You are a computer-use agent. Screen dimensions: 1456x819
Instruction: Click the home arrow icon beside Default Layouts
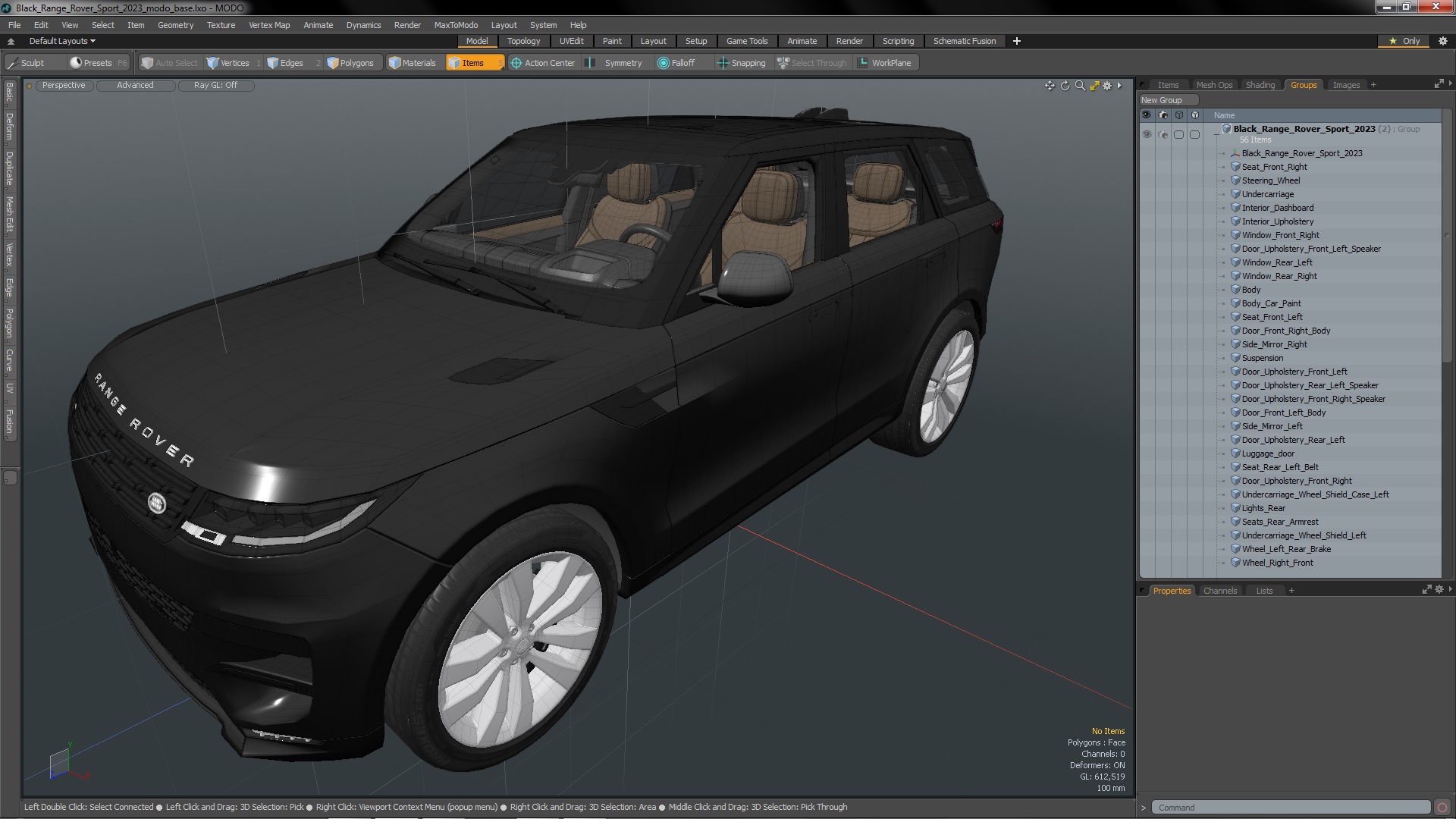pos(11,41)
